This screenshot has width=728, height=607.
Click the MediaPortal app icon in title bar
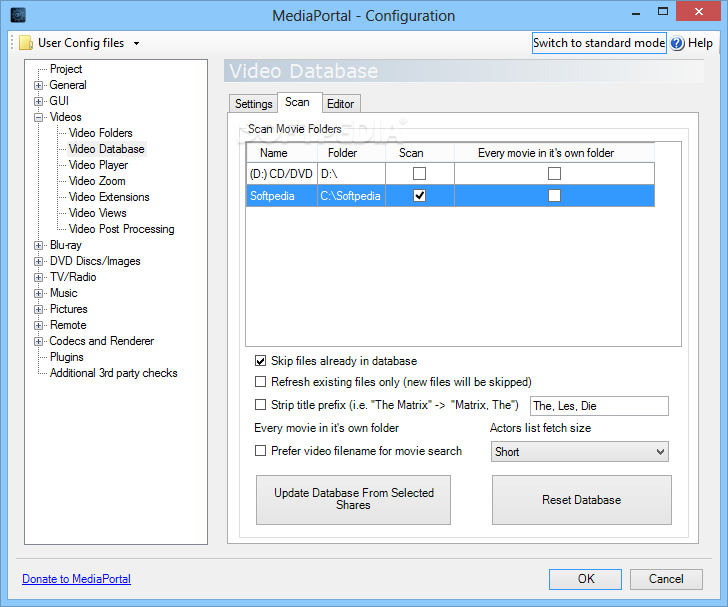pyautogui.click(x=18, y=14)
